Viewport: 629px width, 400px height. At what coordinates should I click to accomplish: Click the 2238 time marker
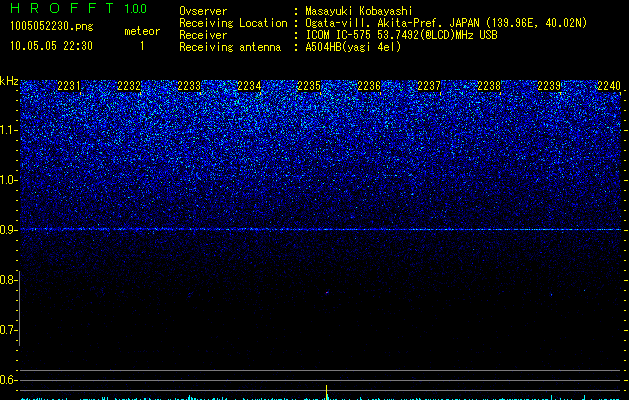(x=489, y=86)
